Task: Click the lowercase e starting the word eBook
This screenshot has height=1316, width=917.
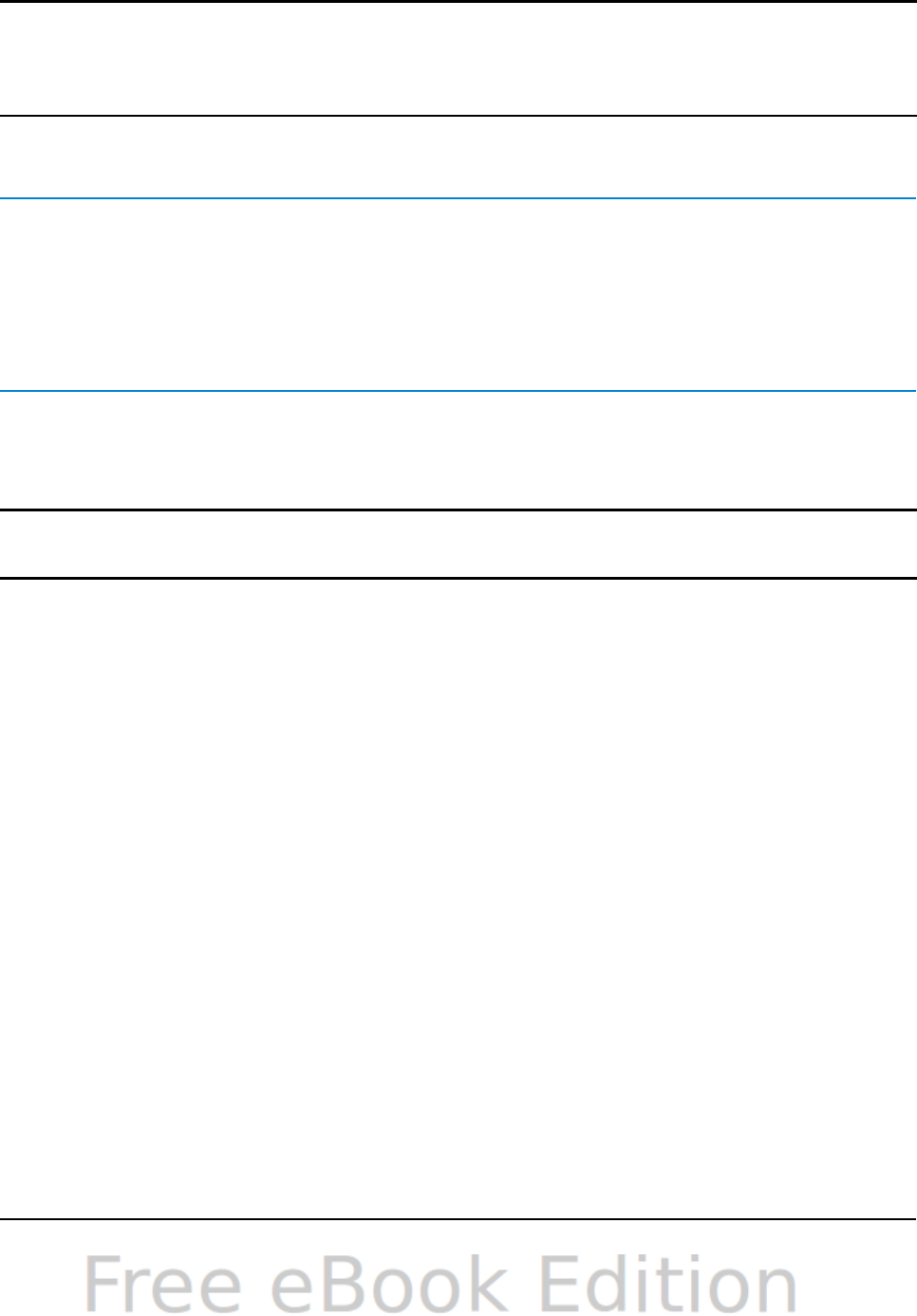Action: [x=293, y=1291]
